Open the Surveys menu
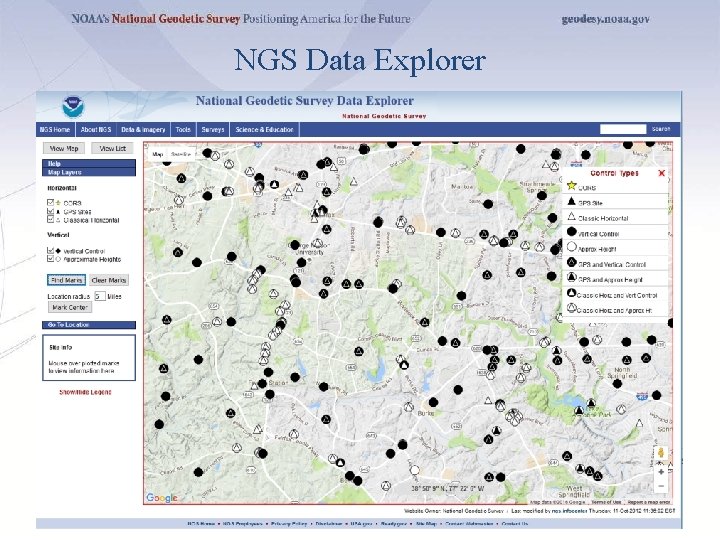Screen dimensions: 720x540 coord(213,129)
